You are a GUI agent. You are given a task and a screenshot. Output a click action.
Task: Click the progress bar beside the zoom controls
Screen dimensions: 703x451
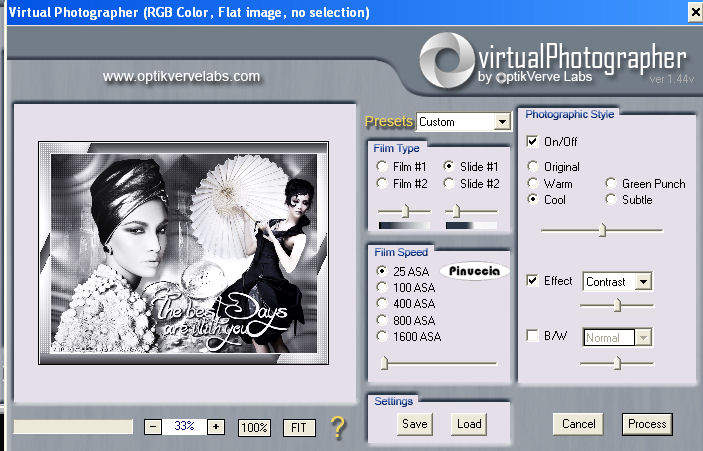[x=73, y=427]
